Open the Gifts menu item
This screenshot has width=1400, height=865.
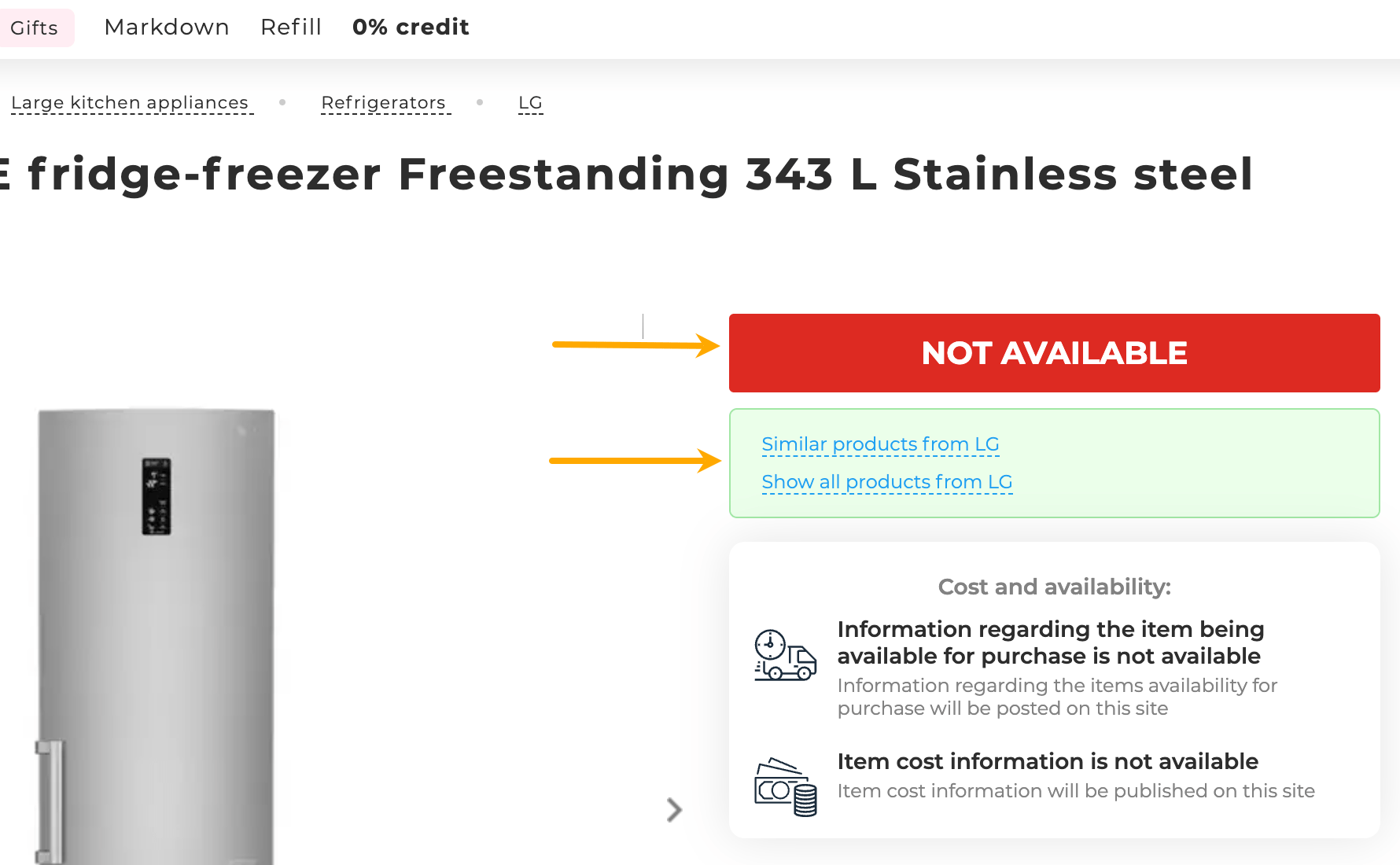(x=35, y=28)
